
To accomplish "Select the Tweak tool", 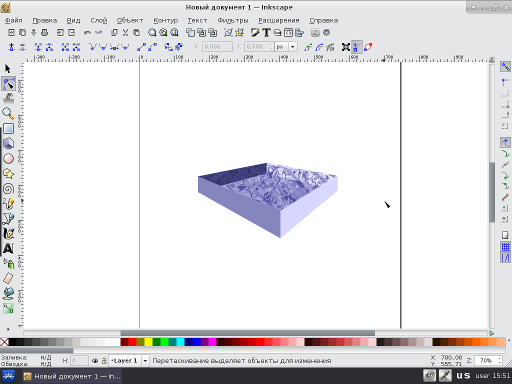I will coord(8,98).
